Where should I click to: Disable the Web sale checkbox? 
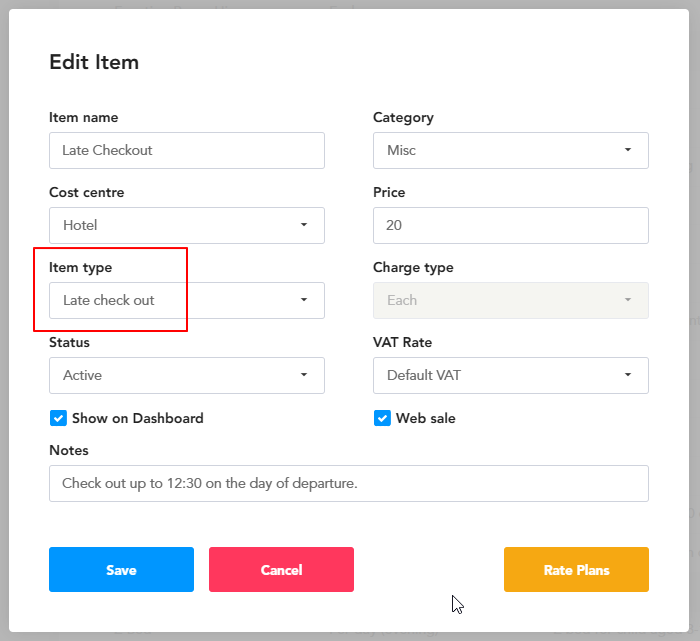[x=382, y=418]
